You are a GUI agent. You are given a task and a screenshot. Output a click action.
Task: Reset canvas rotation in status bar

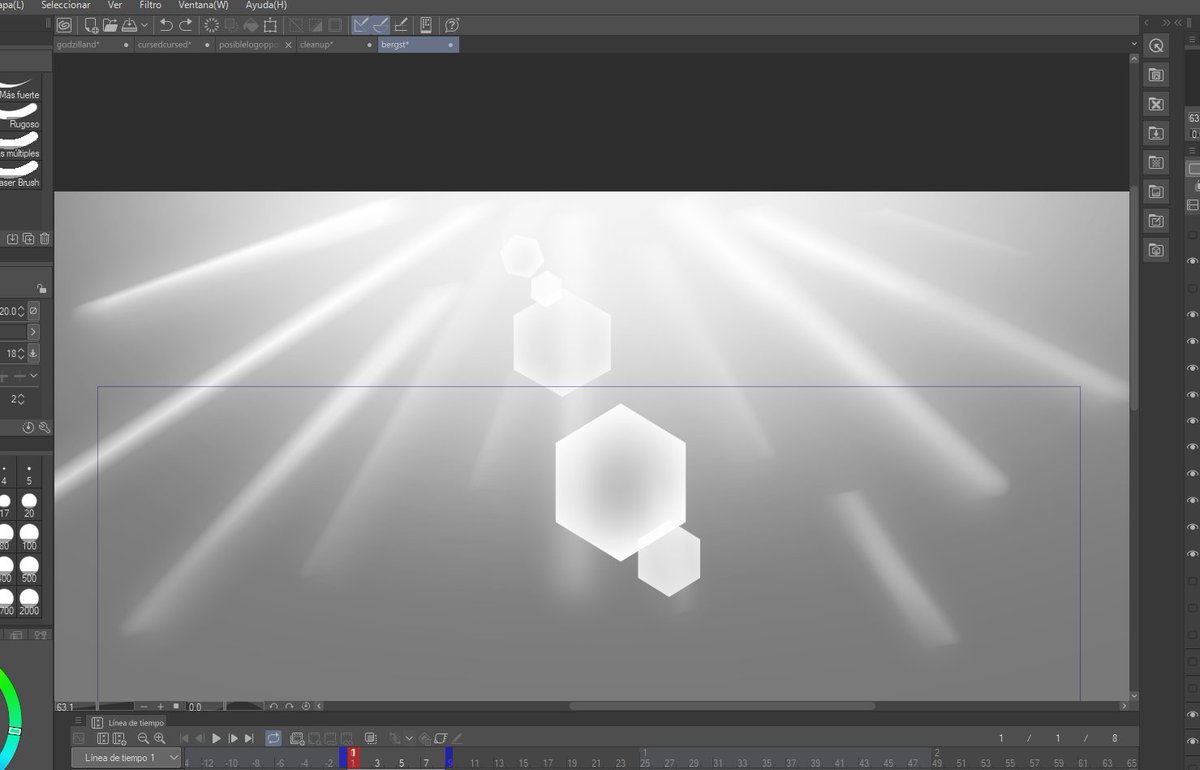click(x=306, y=707)
